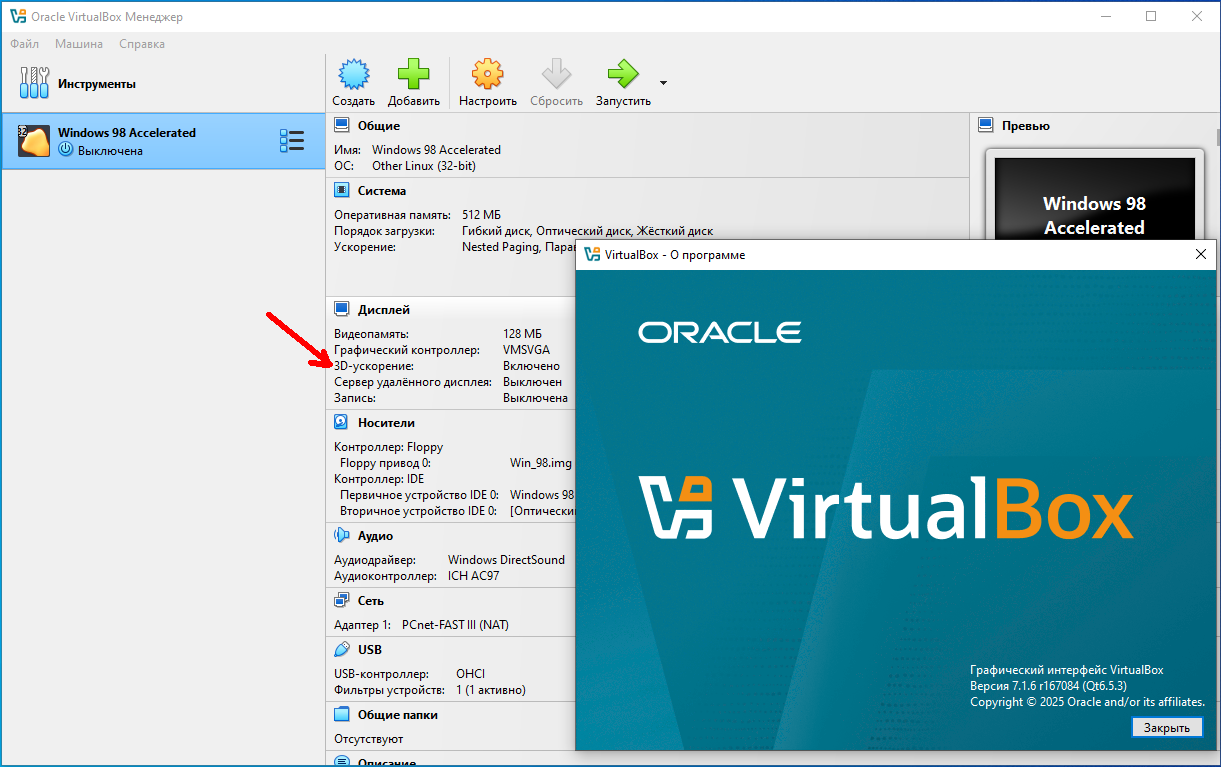Click the Windows 98 Accelerated preview thumbnail
Screen dimensions: 1221x767
(x=1094, y=198)
